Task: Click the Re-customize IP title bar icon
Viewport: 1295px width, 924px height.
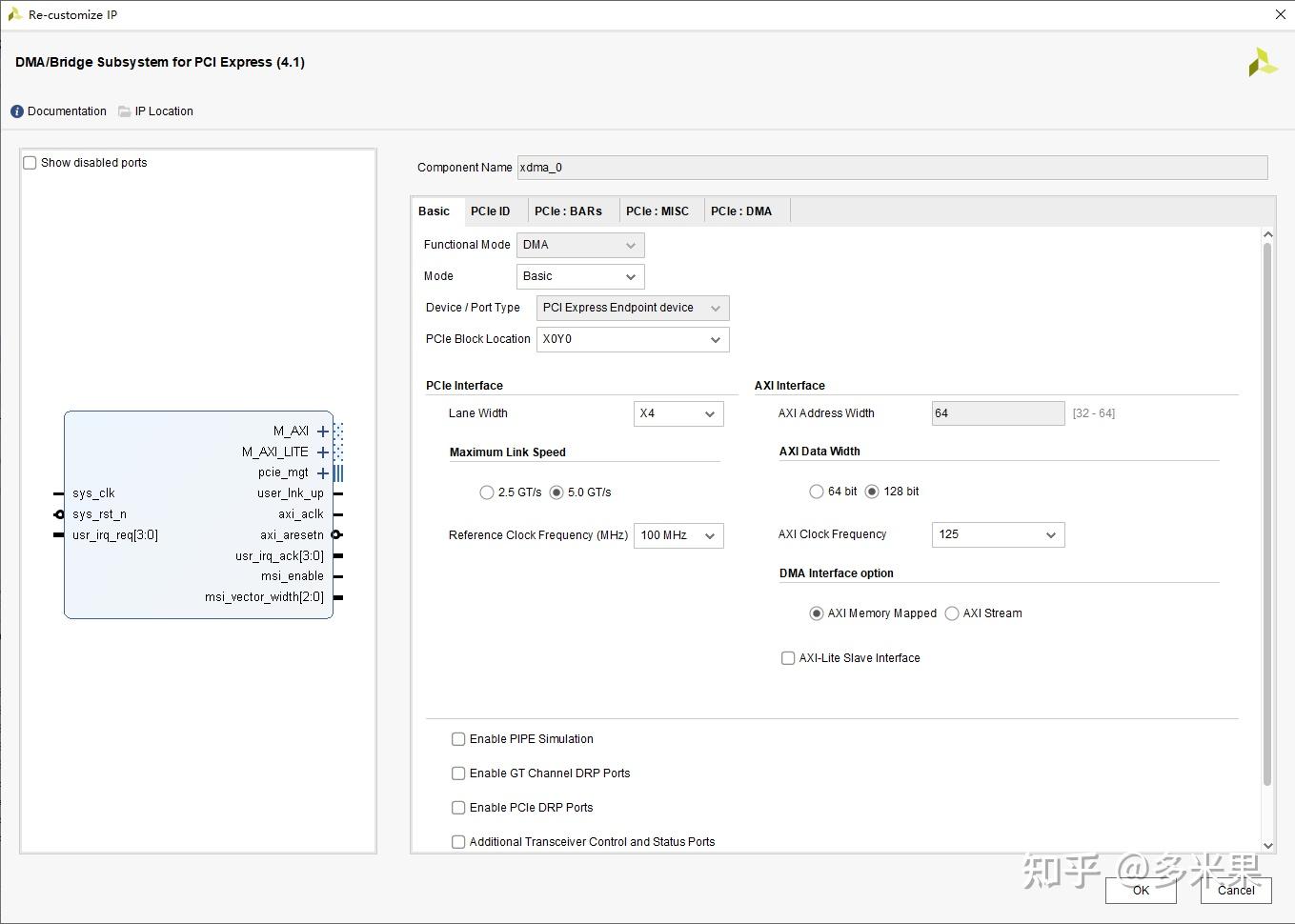Action: [13, 14]
